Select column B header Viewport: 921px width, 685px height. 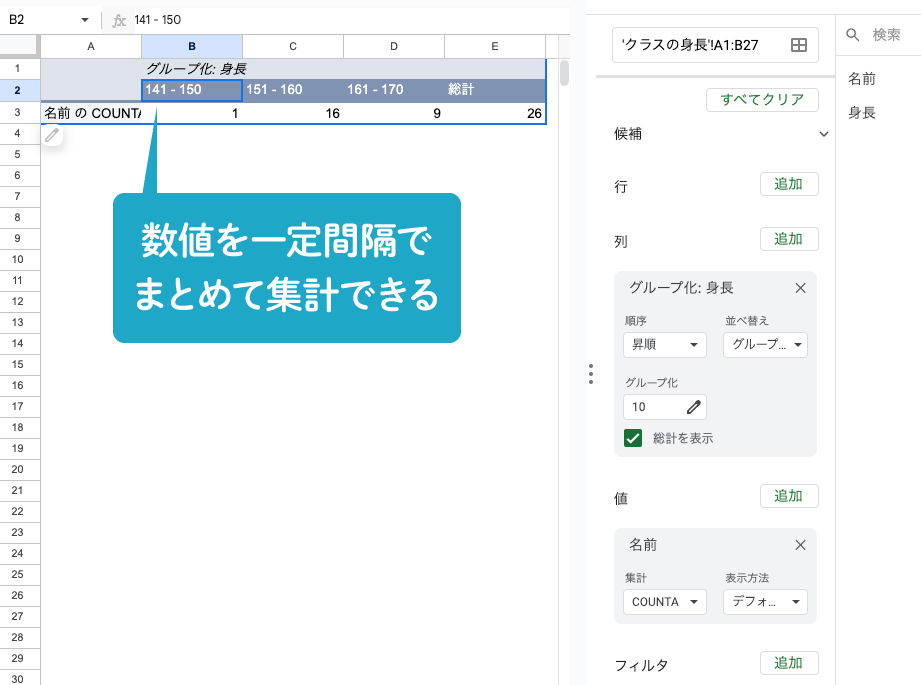[192, 46]
